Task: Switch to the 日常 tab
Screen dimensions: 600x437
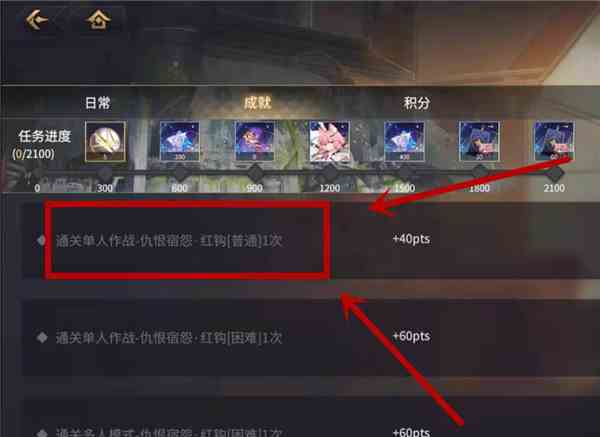Action: coord(98,103)
